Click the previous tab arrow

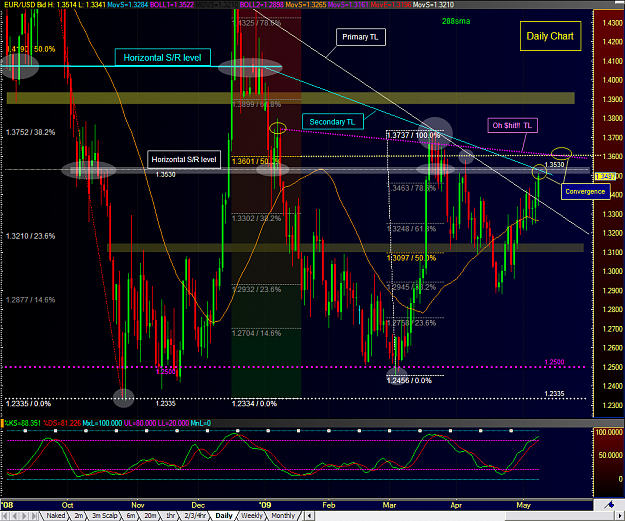point(15,516)
